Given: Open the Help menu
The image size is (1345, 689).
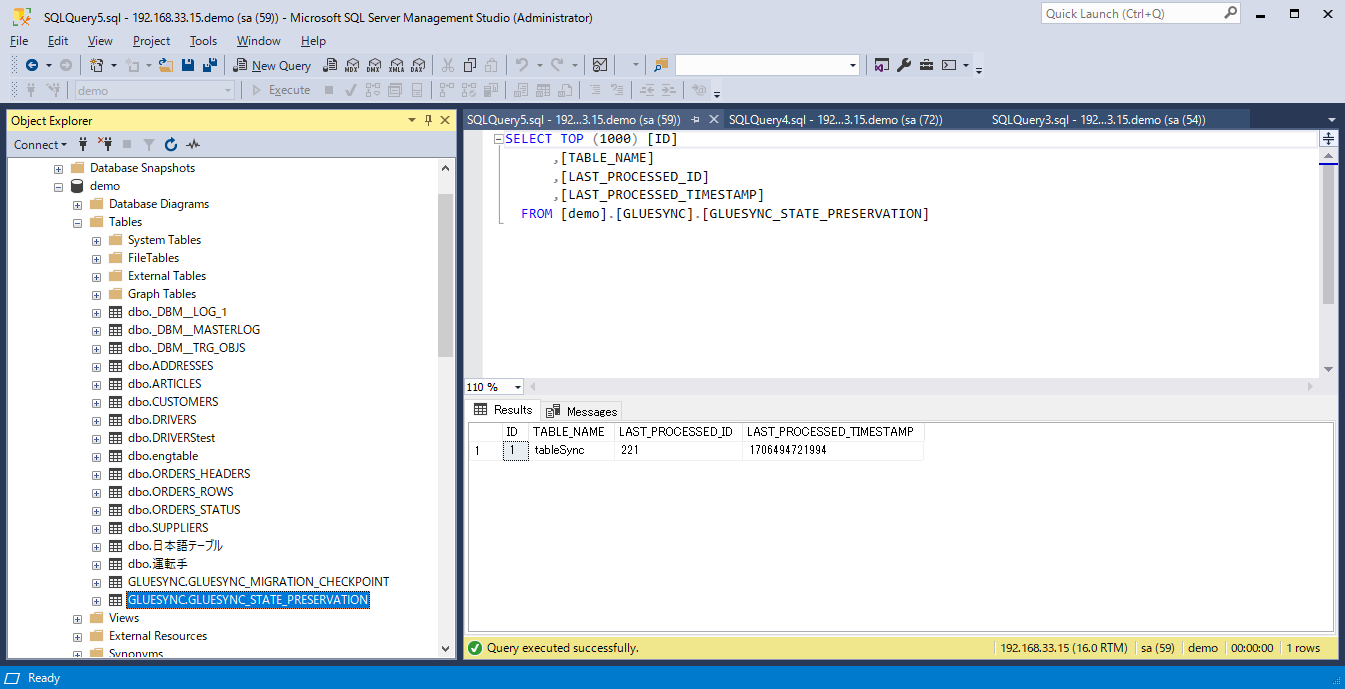Looking at the screenshot, I should click(x=313, y=41).
